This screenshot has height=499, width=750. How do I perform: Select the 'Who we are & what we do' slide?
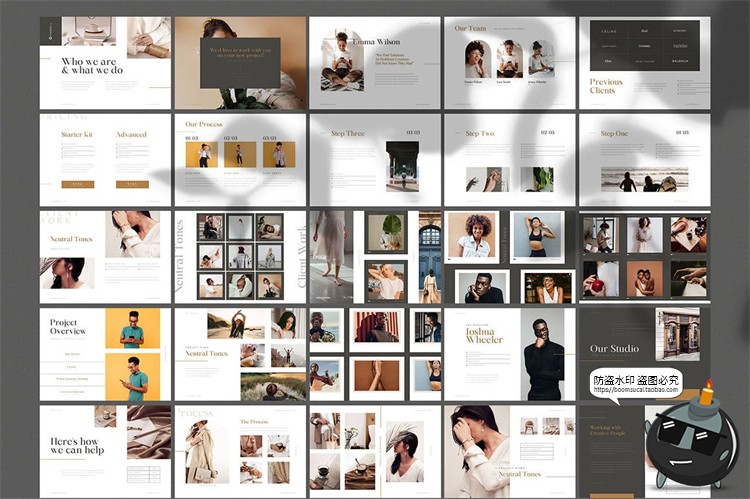coord(105,63)
